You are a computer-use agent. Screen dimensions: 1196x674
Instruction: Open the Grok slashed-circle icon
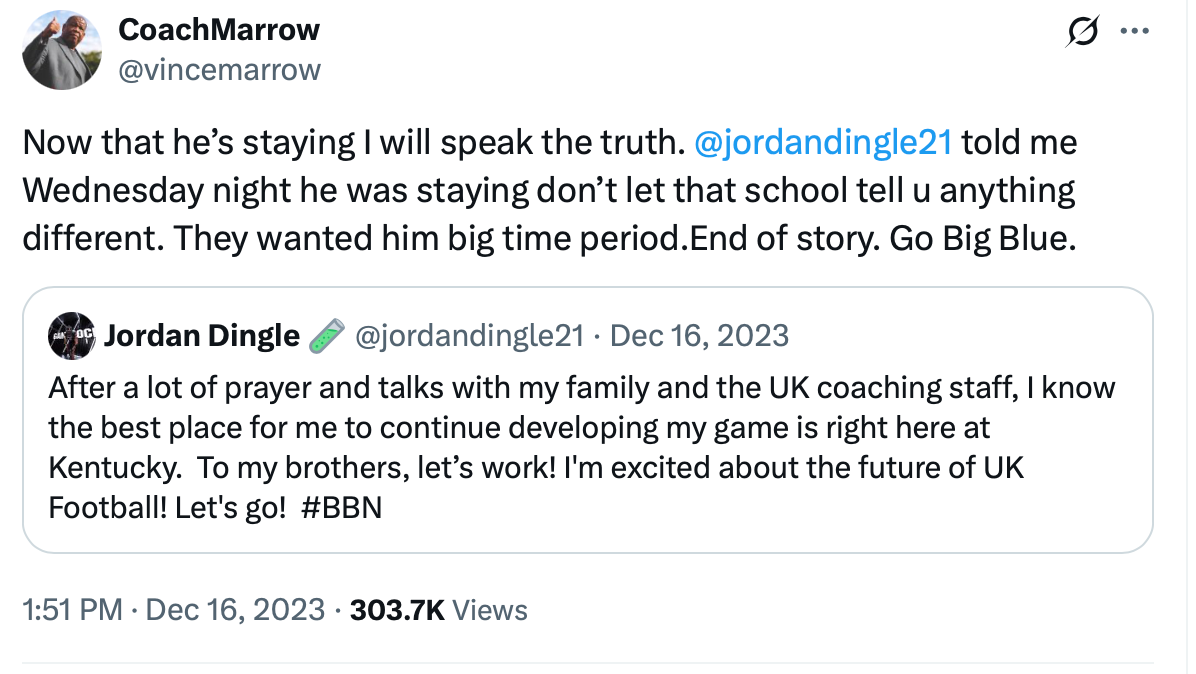[1083, 33]
